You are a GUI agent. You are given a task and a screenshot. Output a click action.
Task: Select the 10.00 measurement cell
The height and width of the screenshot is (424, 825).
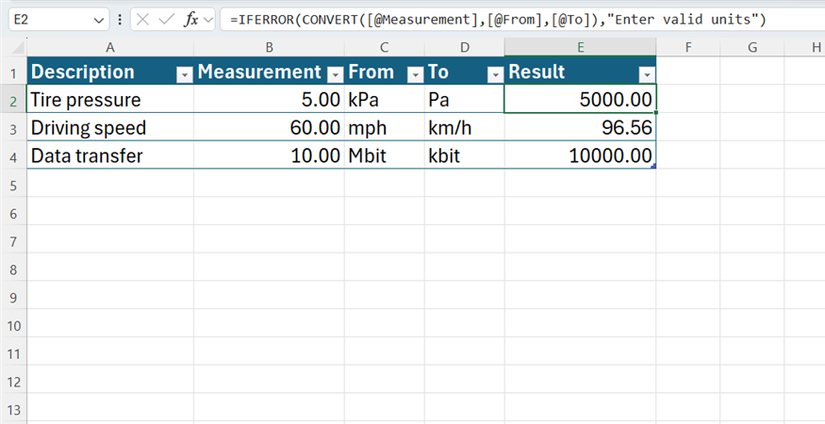[x=269, y=156]
